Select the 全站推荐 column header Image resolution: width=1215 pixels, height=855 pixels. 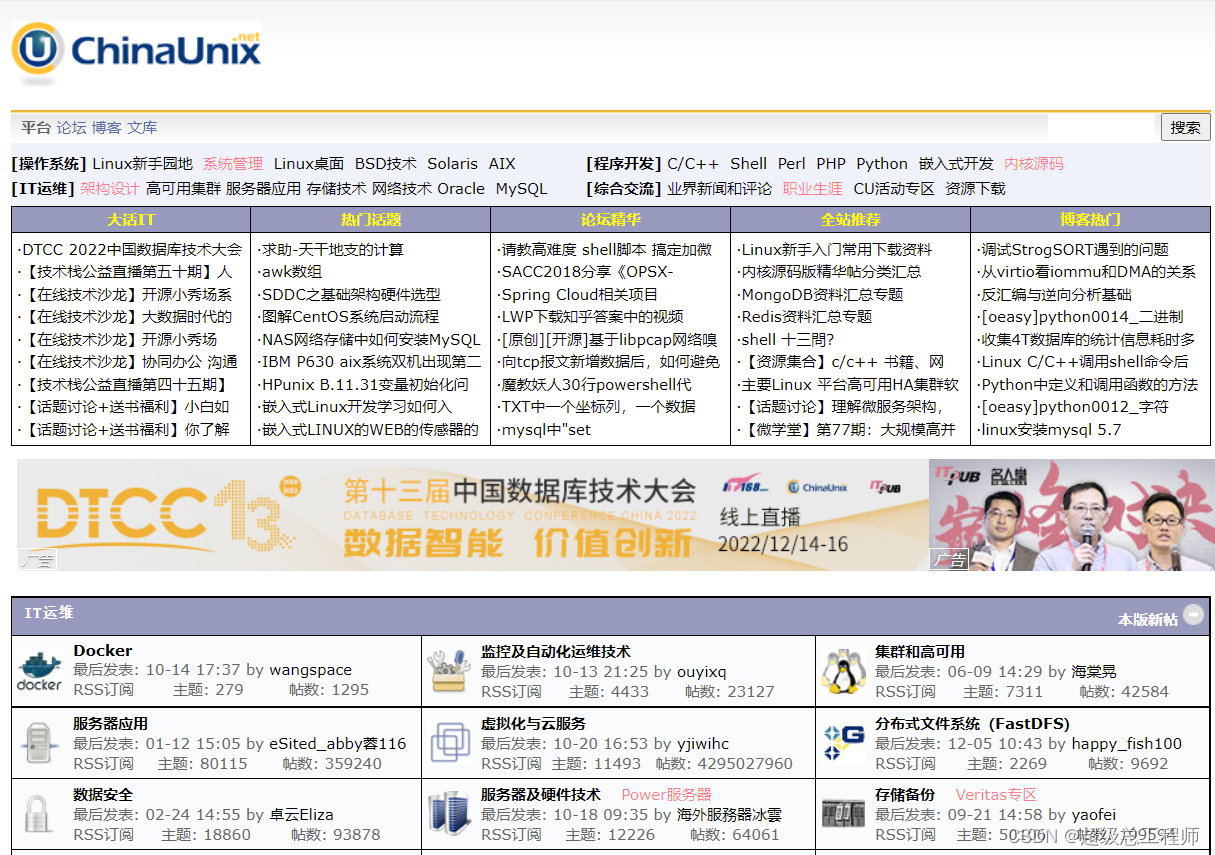click(x=850, y=219)
